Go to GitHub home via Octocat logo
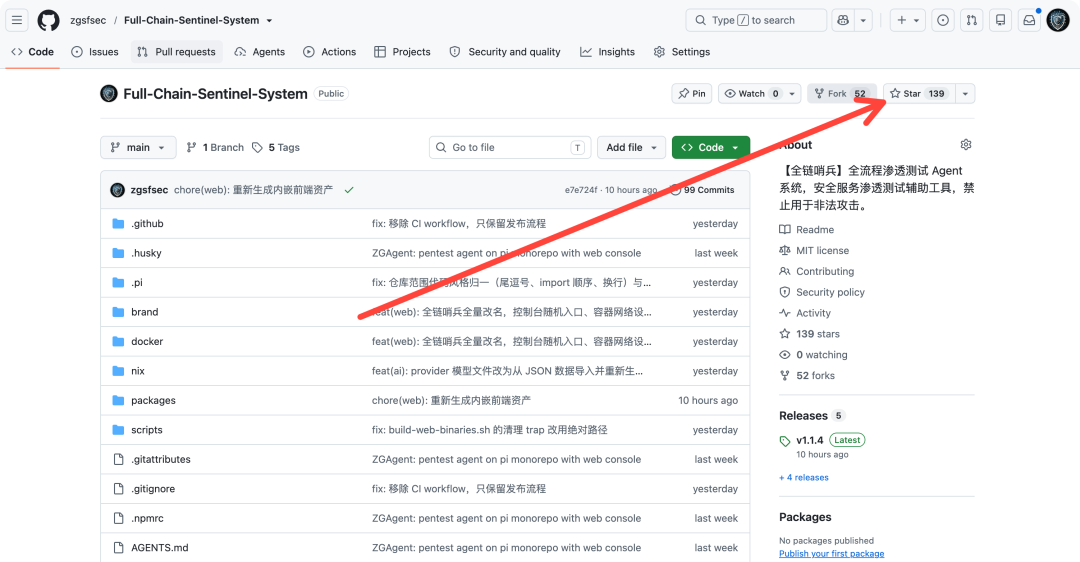Screen dimensions: 1080x562 pyautogui.click(x=48, y=20)
